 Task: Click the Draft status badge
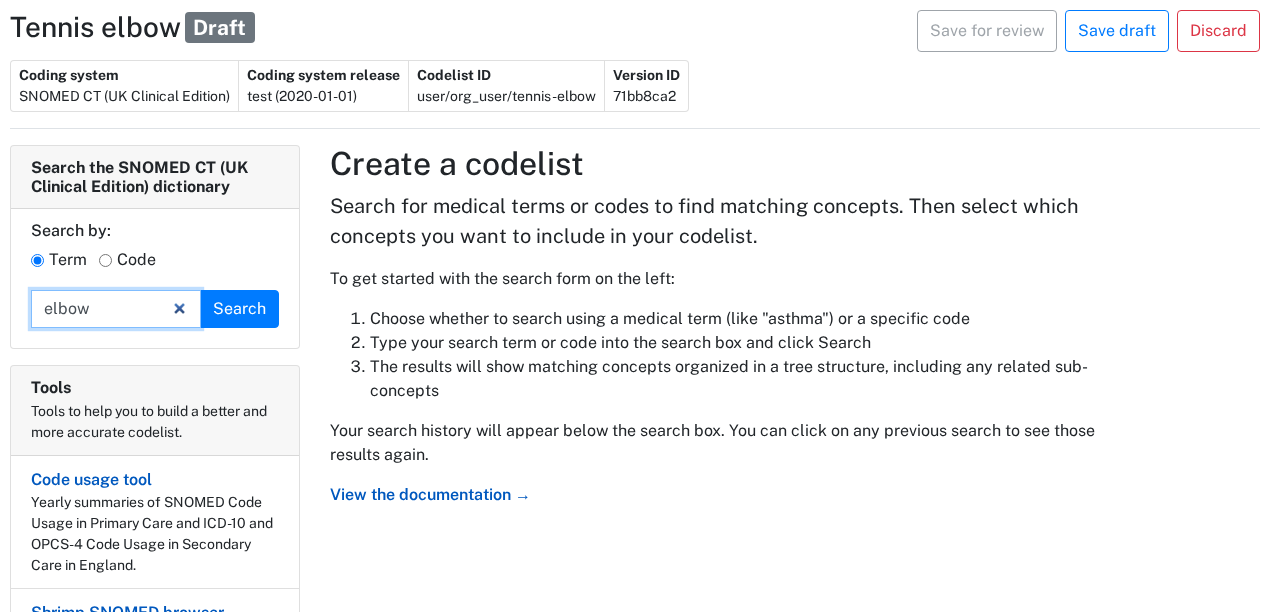(x=220, y=28)
